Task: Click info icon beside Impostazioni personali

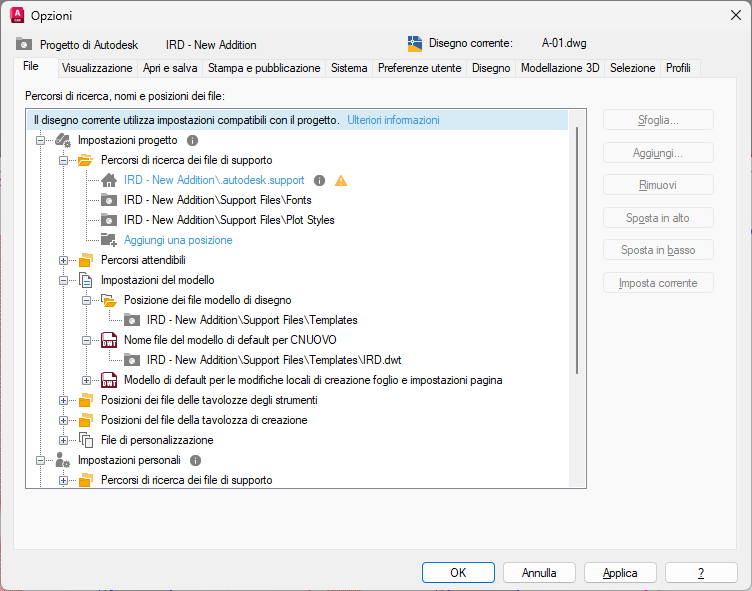Action: [195, 461]
